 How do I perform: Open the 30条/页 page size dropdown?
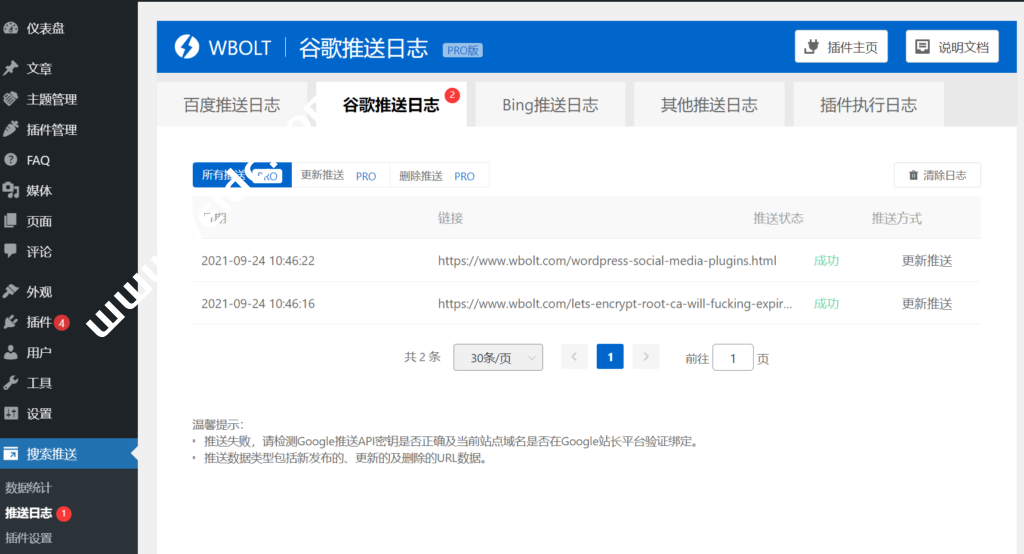point(498,357)
